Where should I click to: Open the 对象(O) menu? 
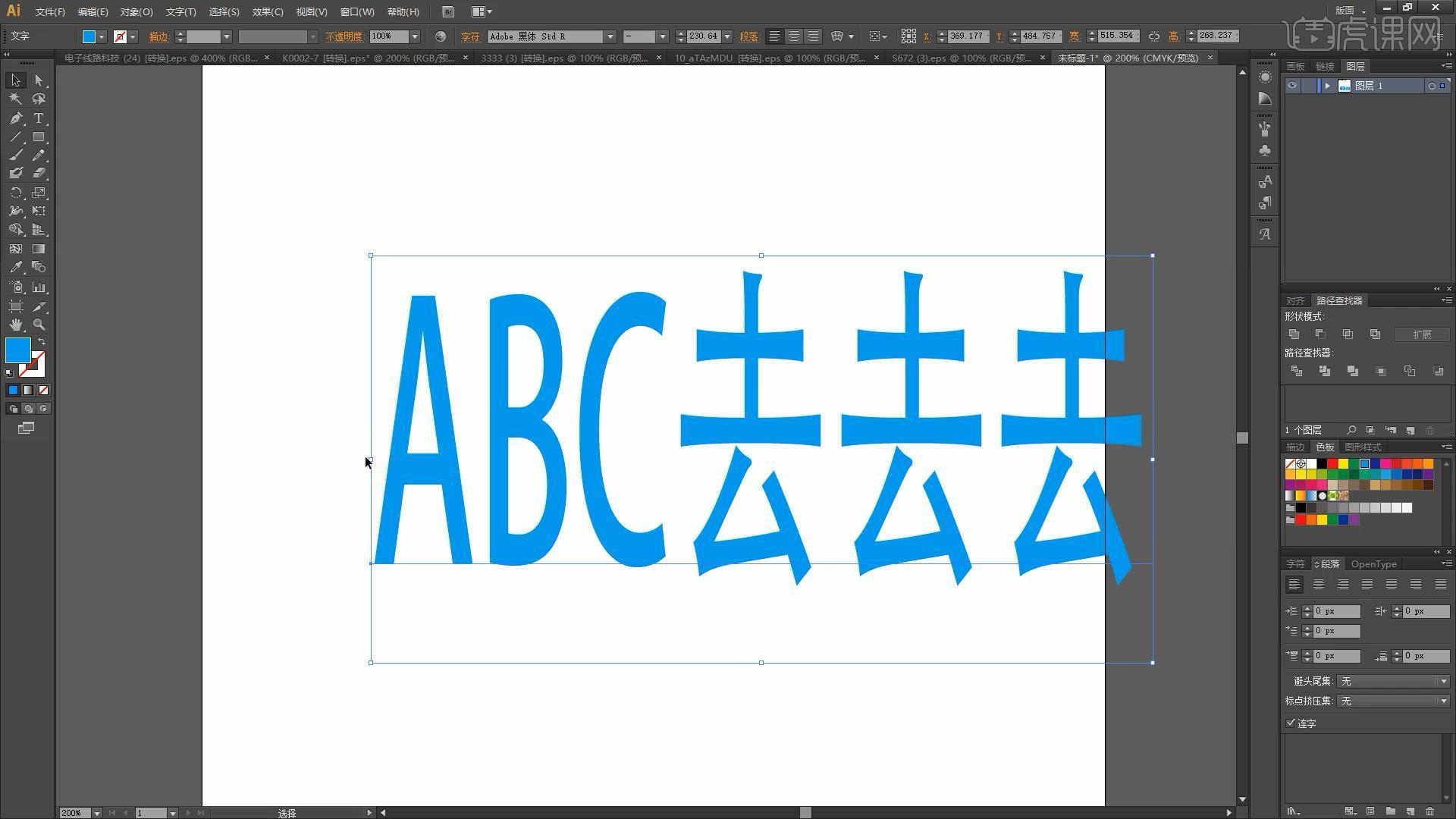pos(136,11)
